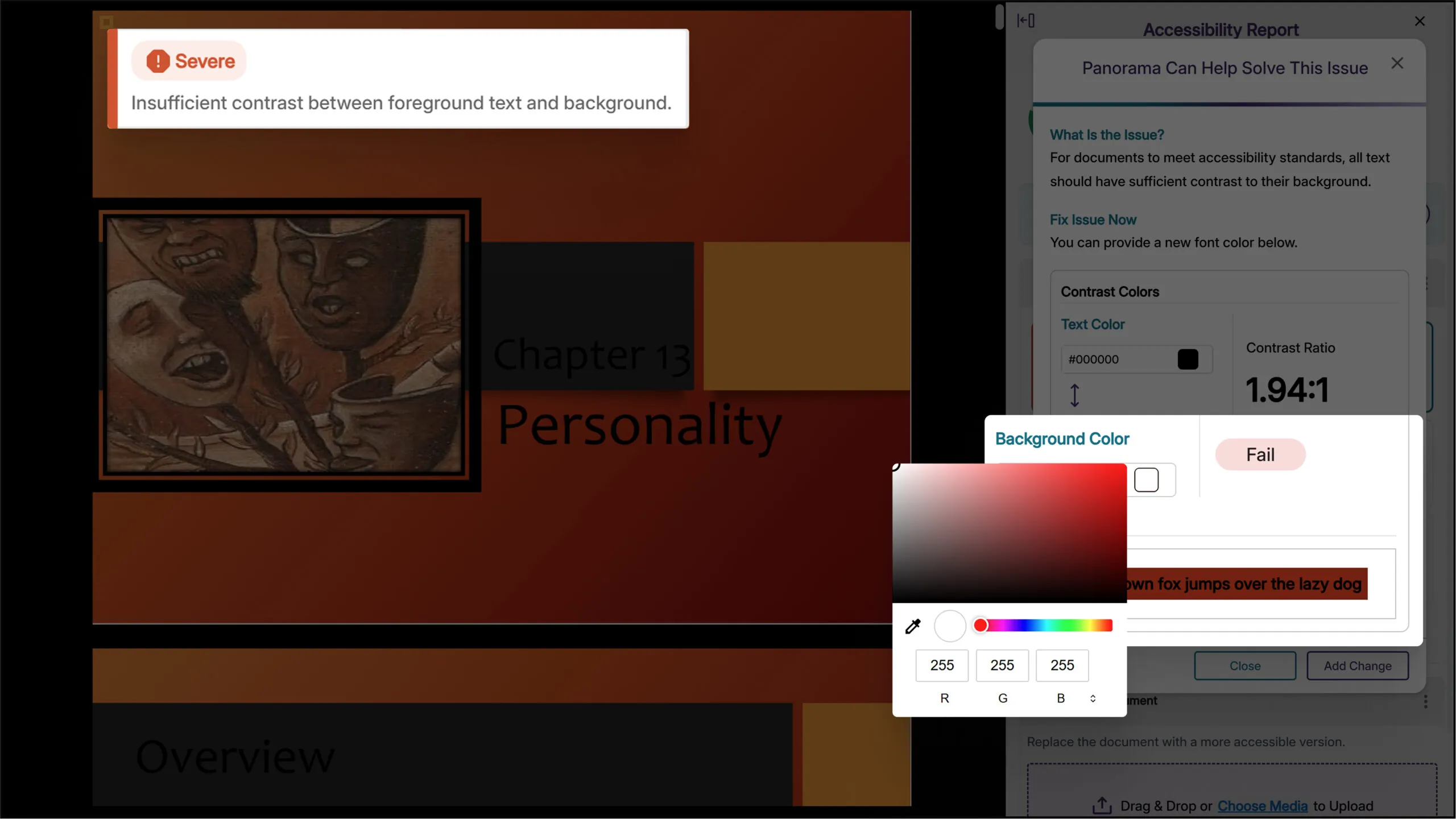Click inside the color saturation gradient area
Screen dimensions: 1456x819
pos(1010,533)
